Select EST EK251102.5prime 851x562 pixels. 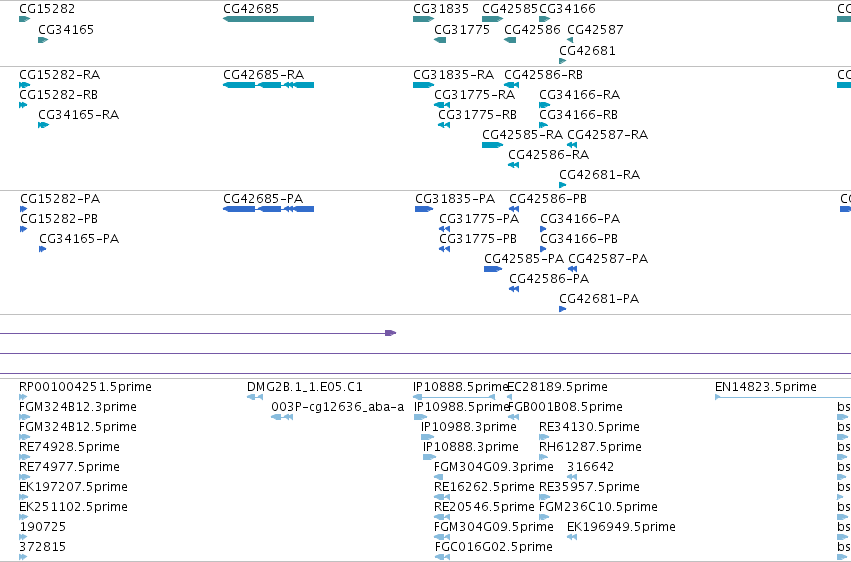pos(73,507)
